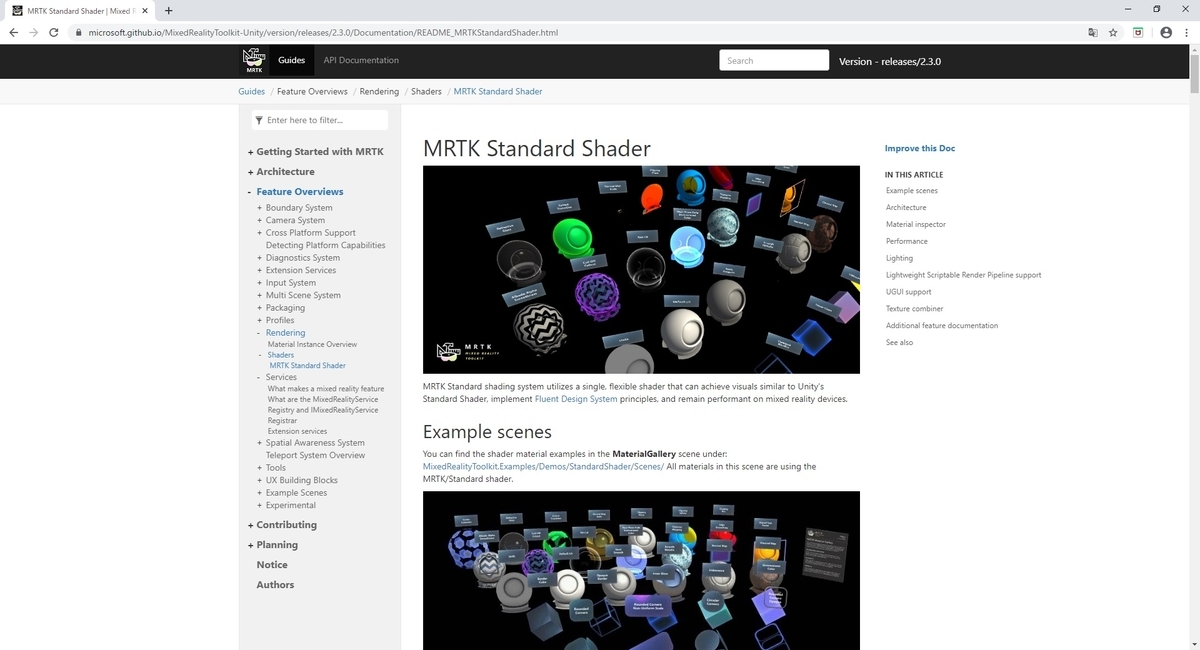Jump to See also section
The width and height of the screenshot is (1200, 650).
pos(899,342)
